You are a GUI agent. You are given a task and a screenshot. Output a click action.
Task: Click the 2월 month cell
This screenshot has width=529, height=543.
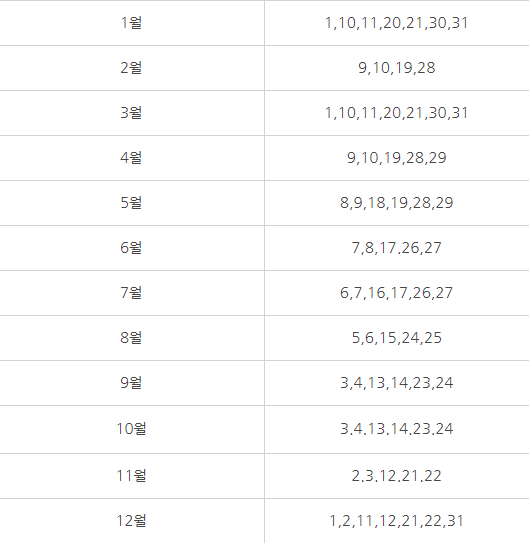(x=131, y=68)
